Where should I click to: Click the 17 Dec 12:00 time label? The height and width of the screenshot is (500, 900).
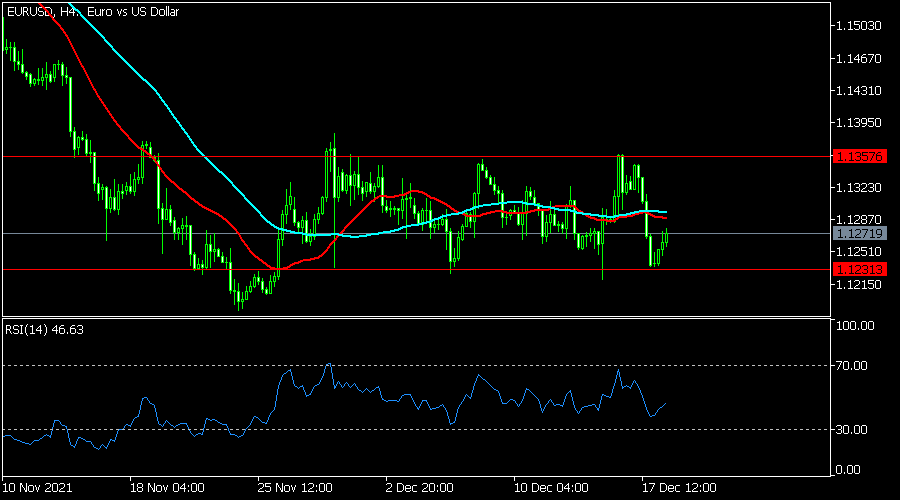pos(679,488)
